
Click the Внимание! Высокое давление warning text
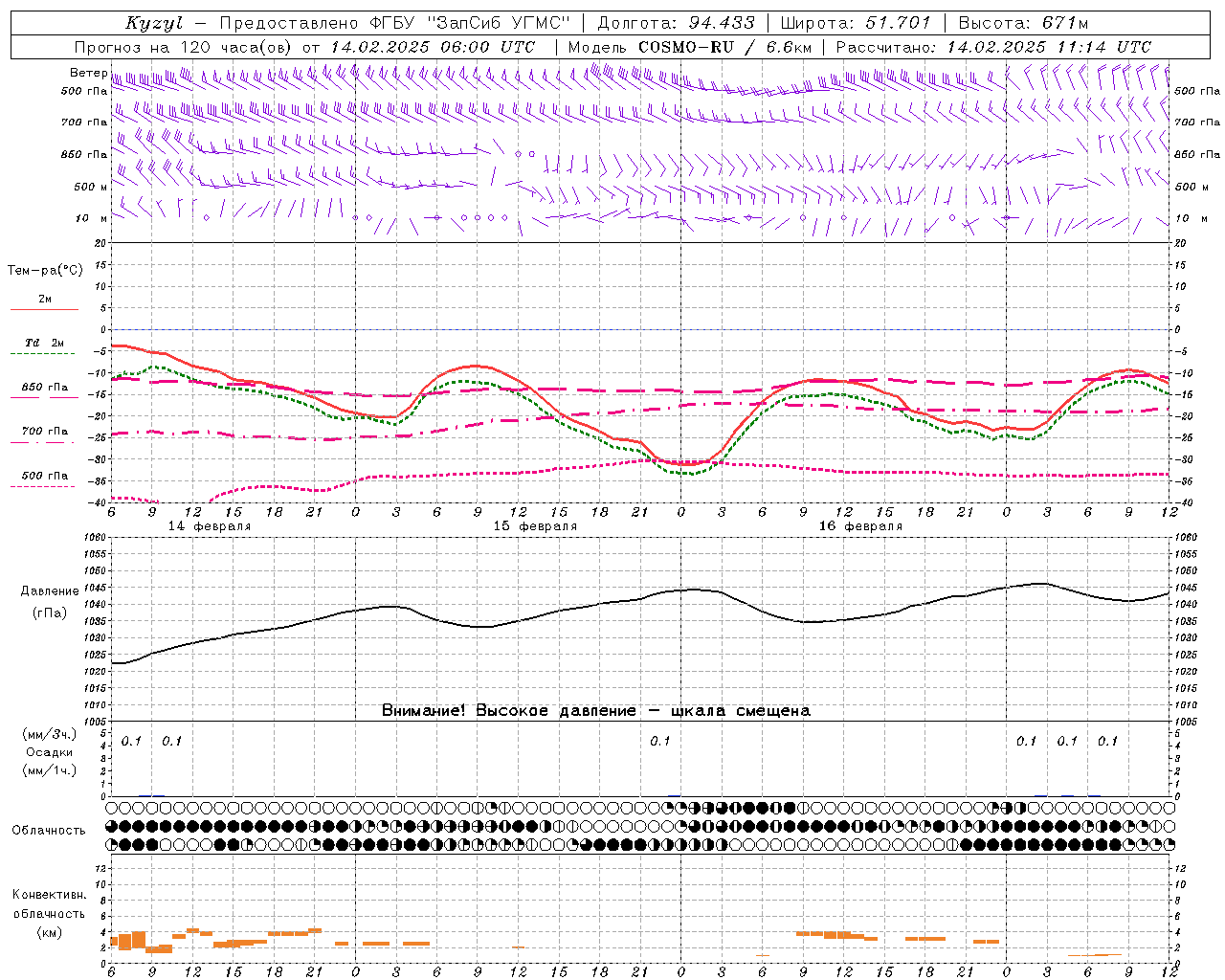595,711
